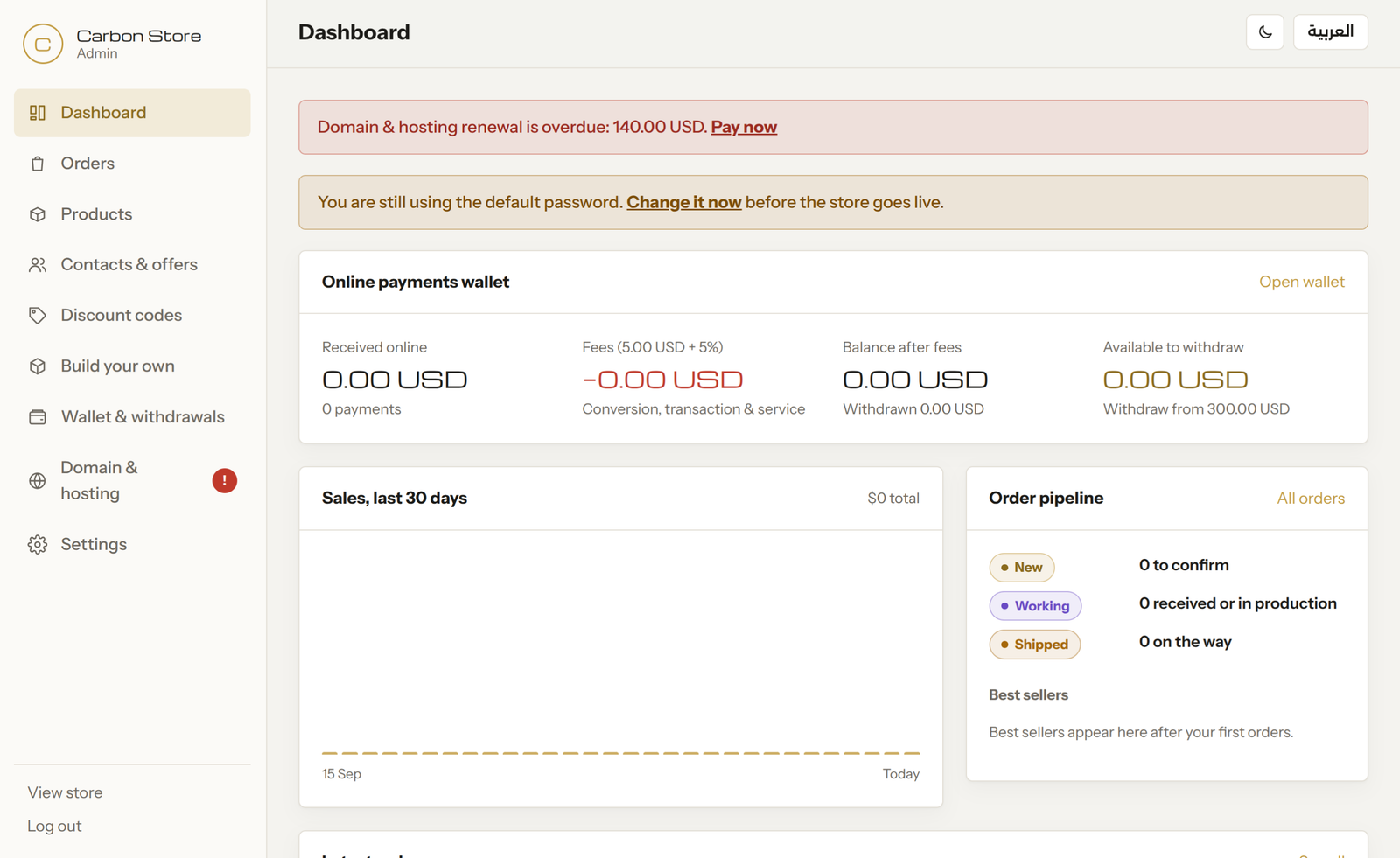Click the Orders shopping bag icon
Image resolution: width=1400 pixels, height=858 pixels.
click(x=38, y=164)
